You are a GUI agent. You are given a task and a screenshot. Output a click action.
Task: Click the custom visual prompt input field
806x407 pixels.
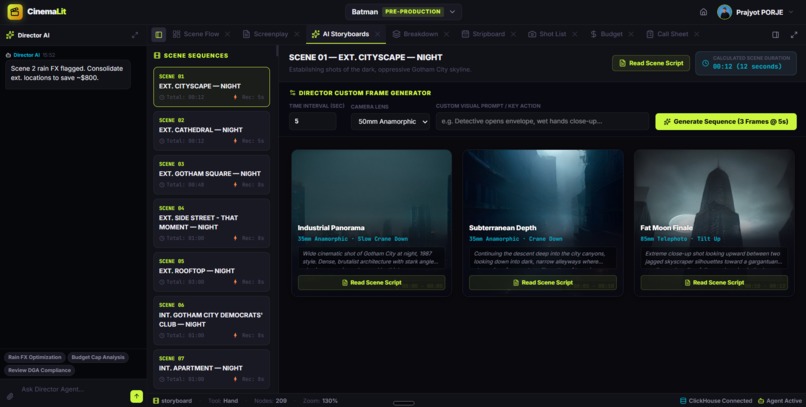[x=542, y=121]
